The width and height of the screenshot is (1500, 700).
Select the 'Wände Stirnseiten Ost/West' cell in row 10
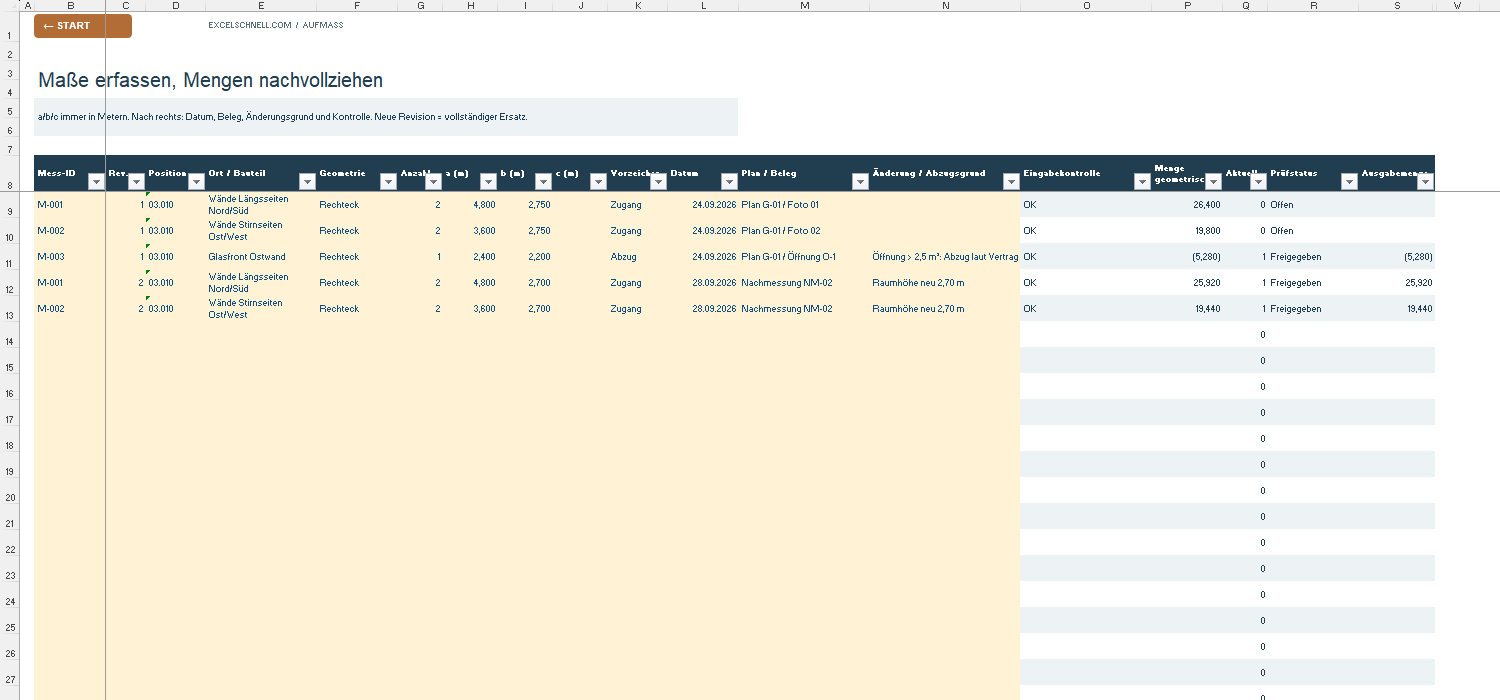point(261,231)
